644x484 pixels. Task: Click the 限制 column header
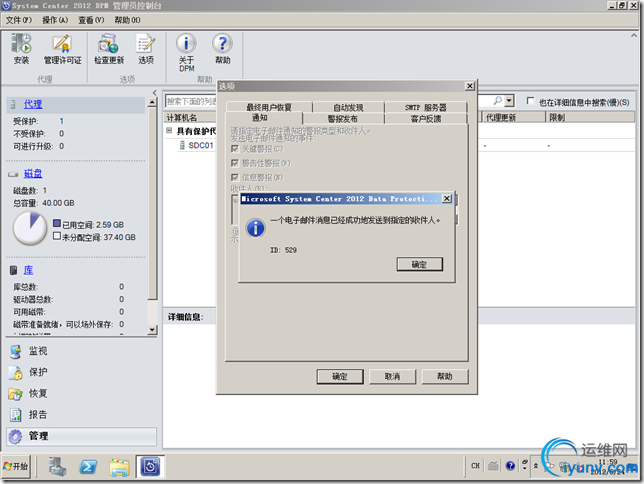pos(590,118)
